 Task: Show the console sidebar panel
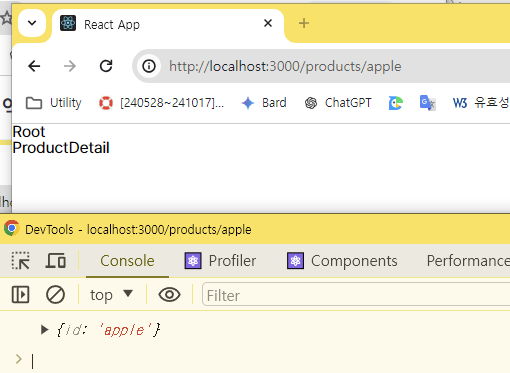(21, 295)
